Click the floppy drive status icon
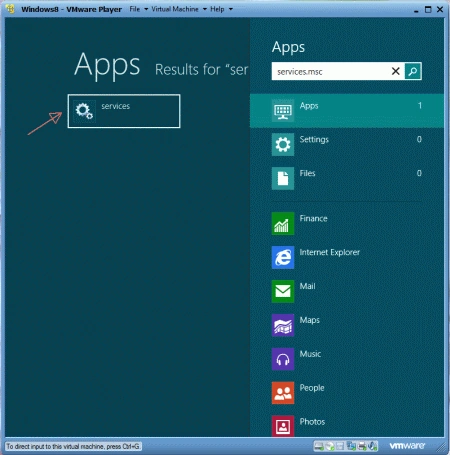Screen dimensions: 450x455 pyautogui.click(x=340, y=446)
